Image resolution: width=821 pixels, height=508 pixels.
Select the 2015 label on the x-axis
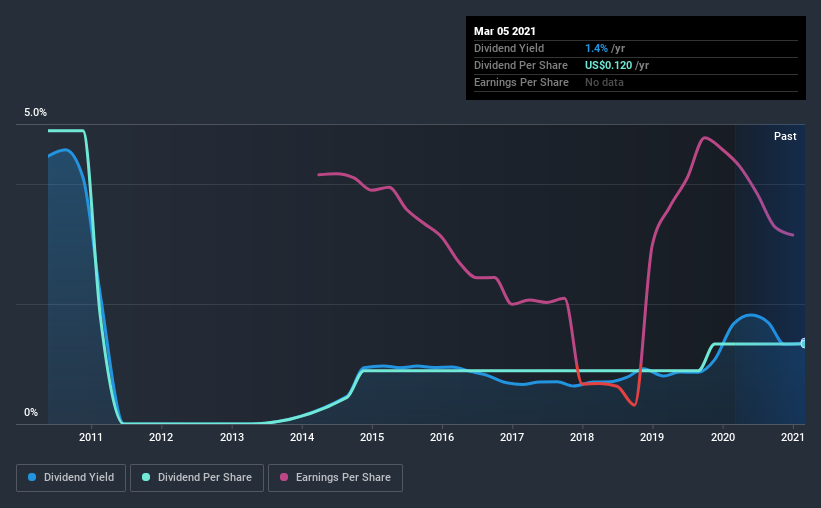point(372,437)
